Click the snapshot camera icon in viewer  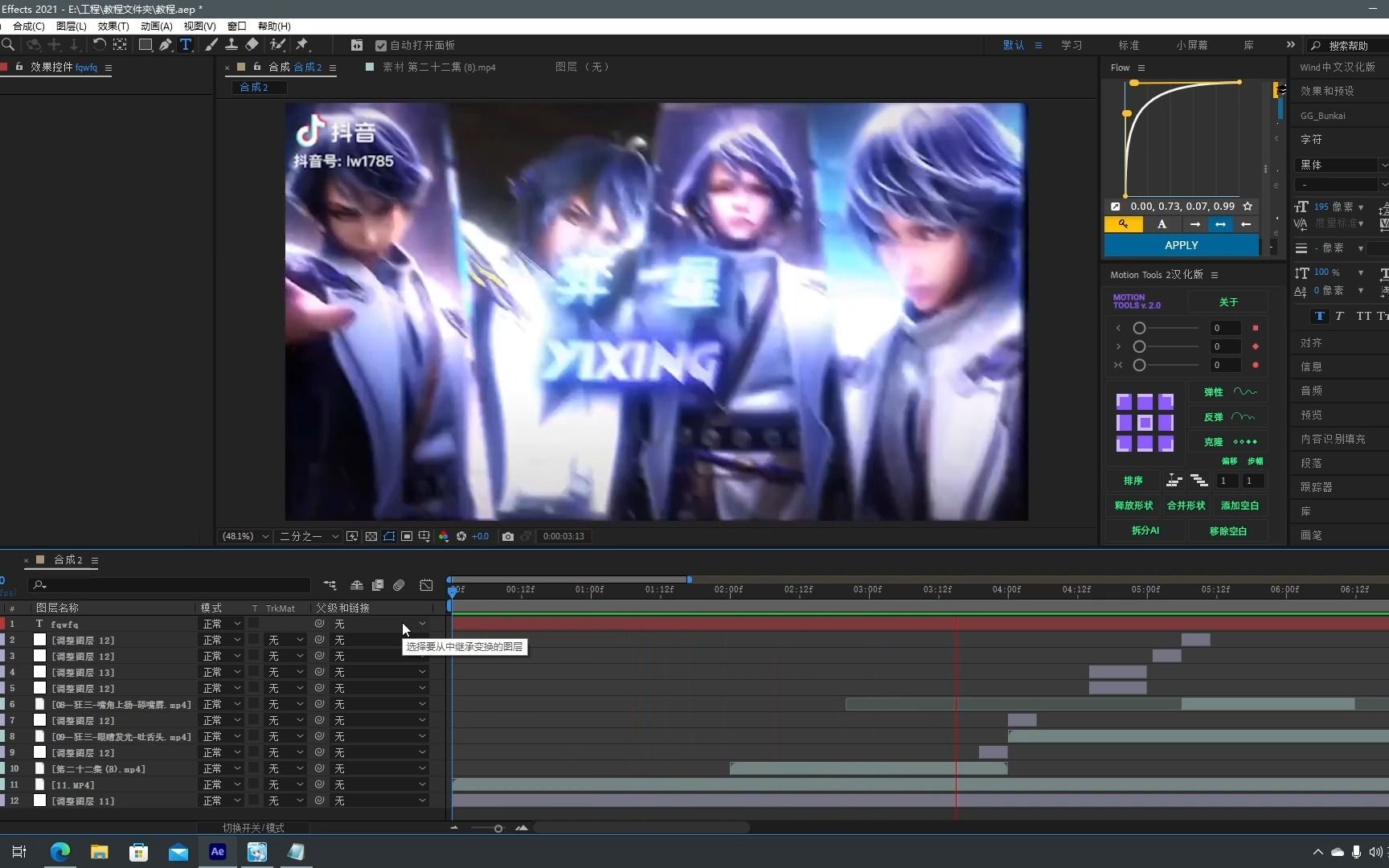[x=508, y=536]
